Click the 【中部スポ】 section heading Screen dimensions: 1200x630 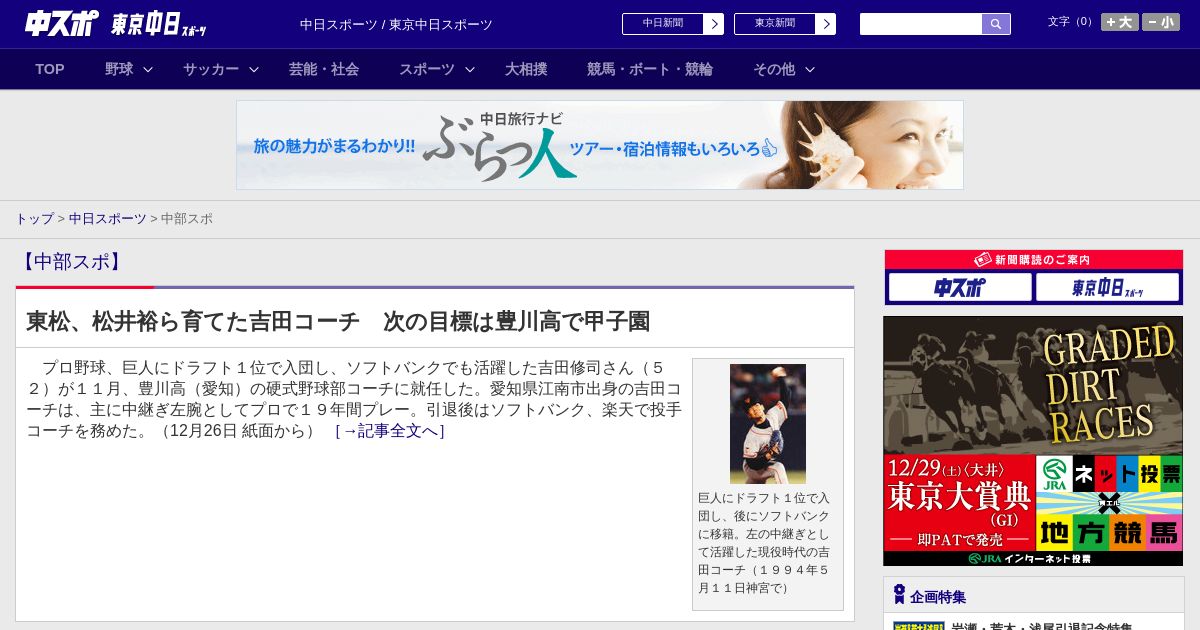[x=70, y=262]
